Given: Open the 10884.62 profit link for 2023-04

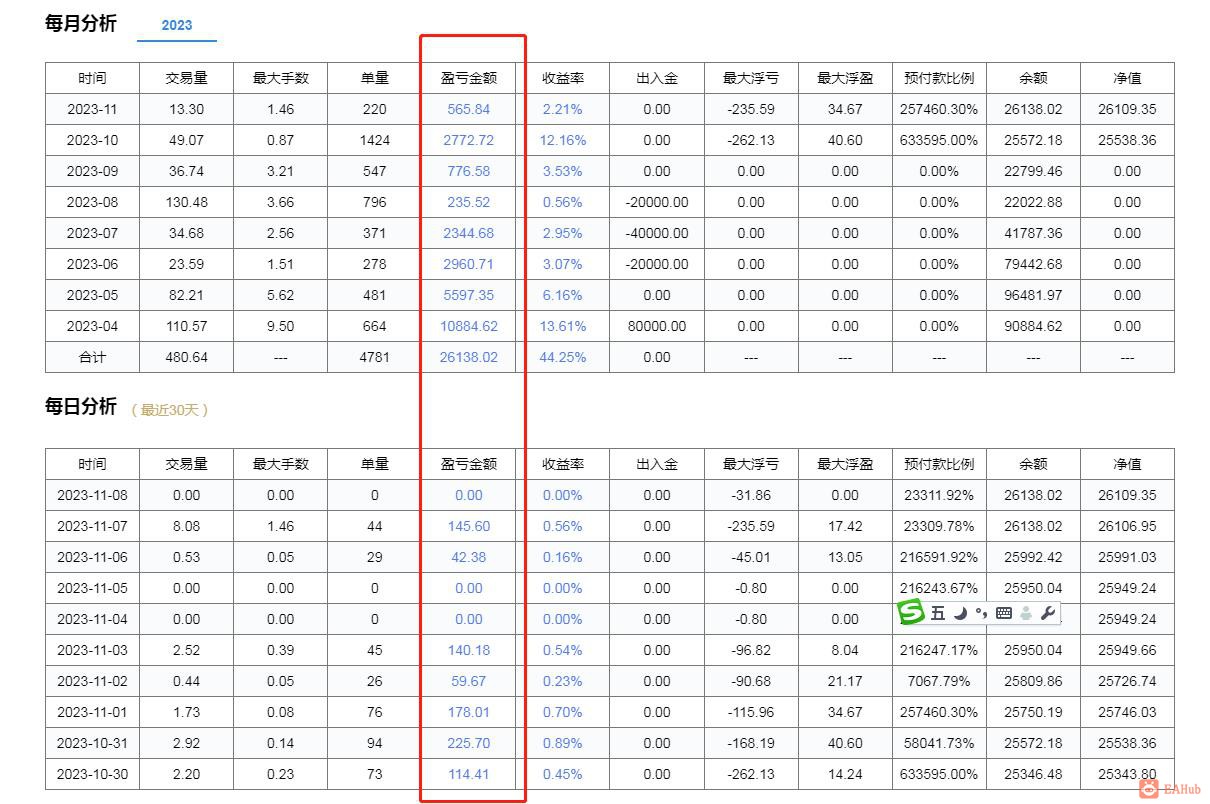Looking at the screenshot, I should (x=468, y=326).
